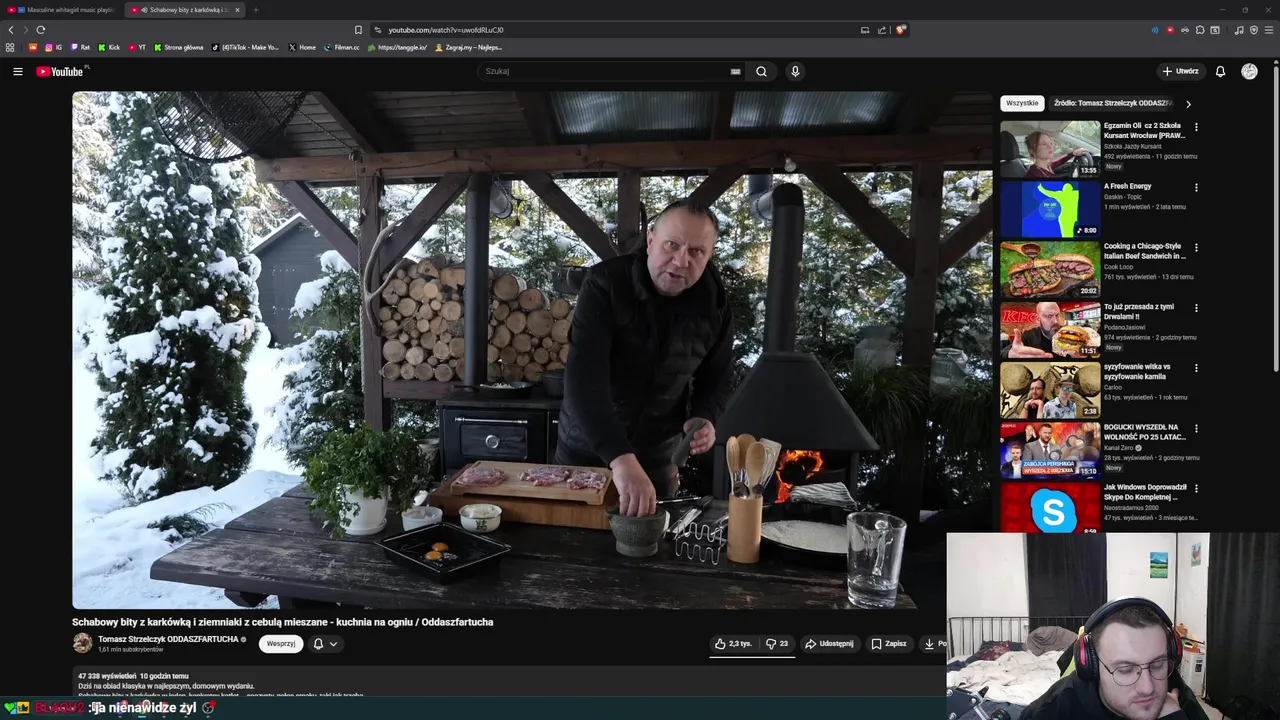Open the browser extensions puzzle icon

coord(1200,30)
